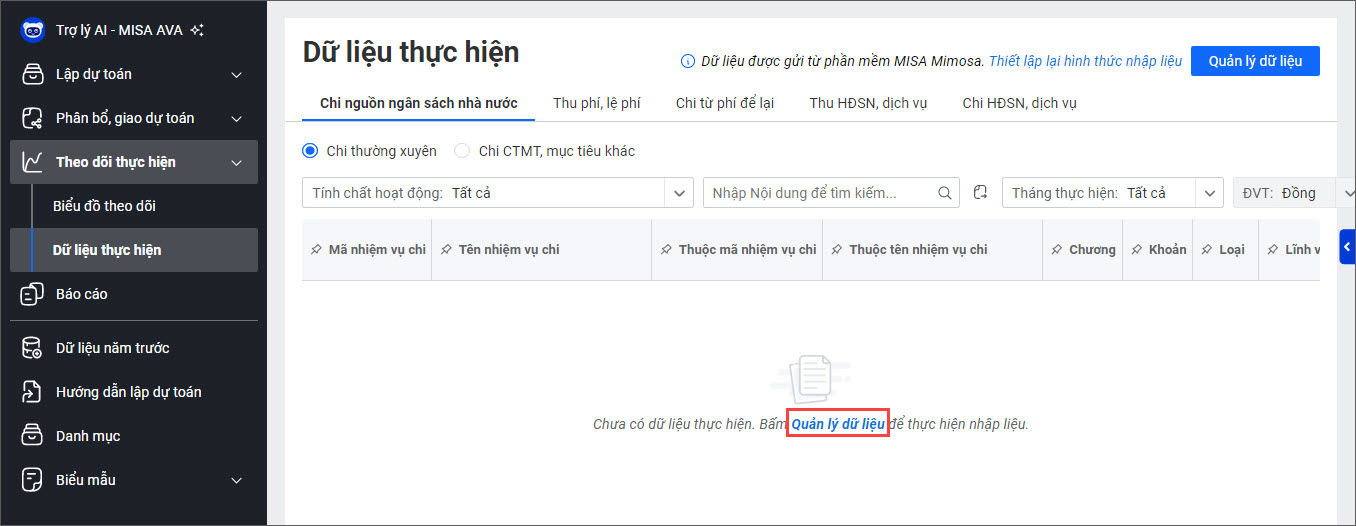
Task: Click the blue Quản lý dữ liệu button
Action: click(x=1255, y=61)
